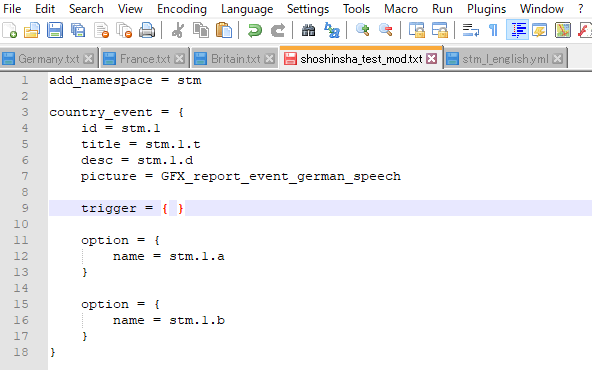This screenshot has height=370, width=592.
Task: Zoom out of the text
Action: (x=386, y=30)
